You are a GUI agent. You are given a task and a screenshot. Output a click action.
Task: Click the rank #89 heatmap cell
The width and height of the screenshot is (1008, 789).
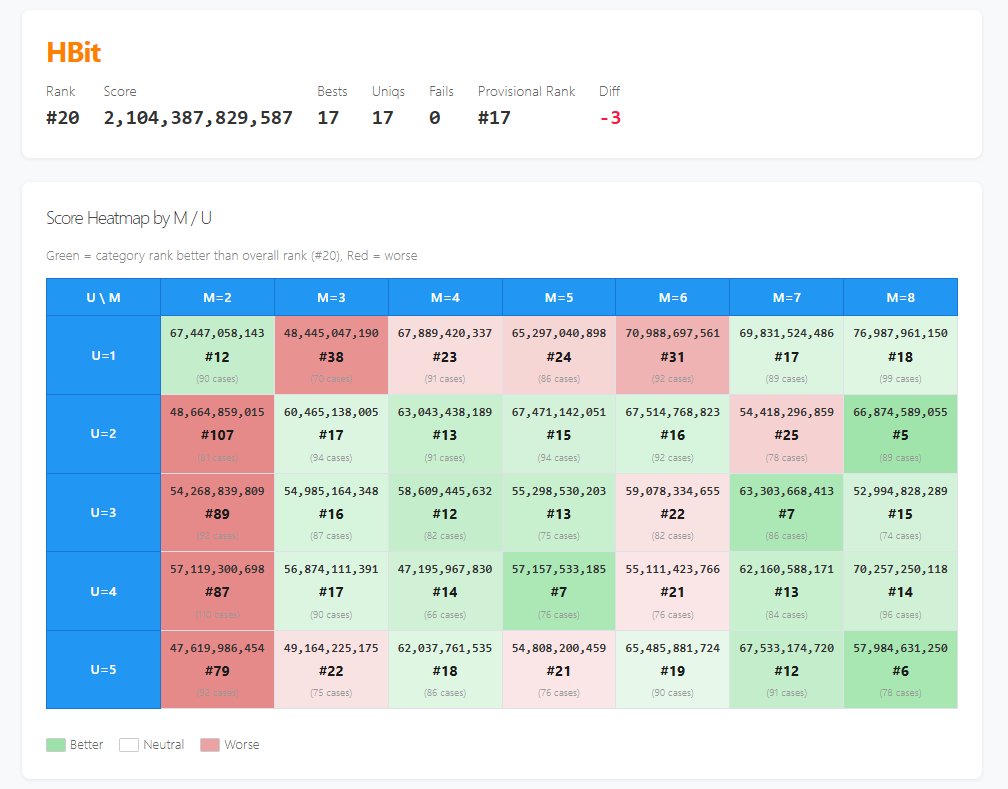pyautogui.click(x=217, y=512)
